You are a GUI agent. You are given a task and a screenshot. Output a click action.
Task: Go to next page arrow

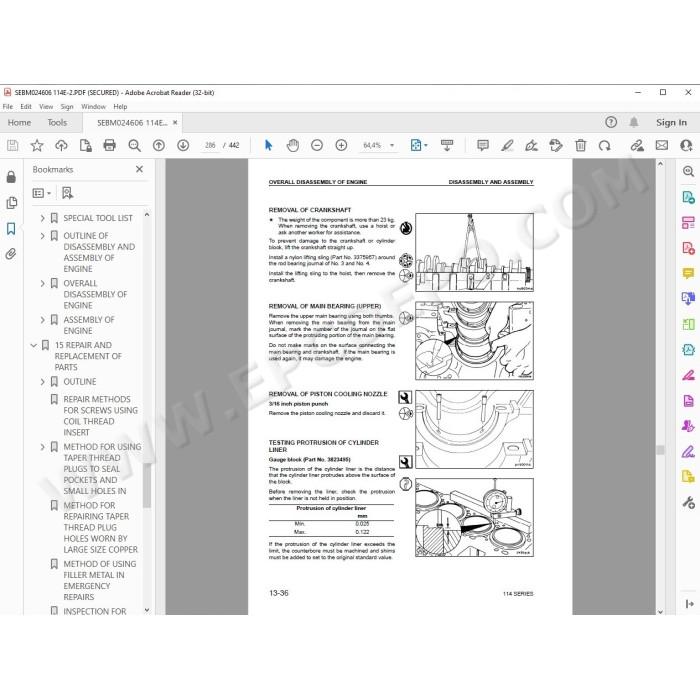click(x=183, y=145)
